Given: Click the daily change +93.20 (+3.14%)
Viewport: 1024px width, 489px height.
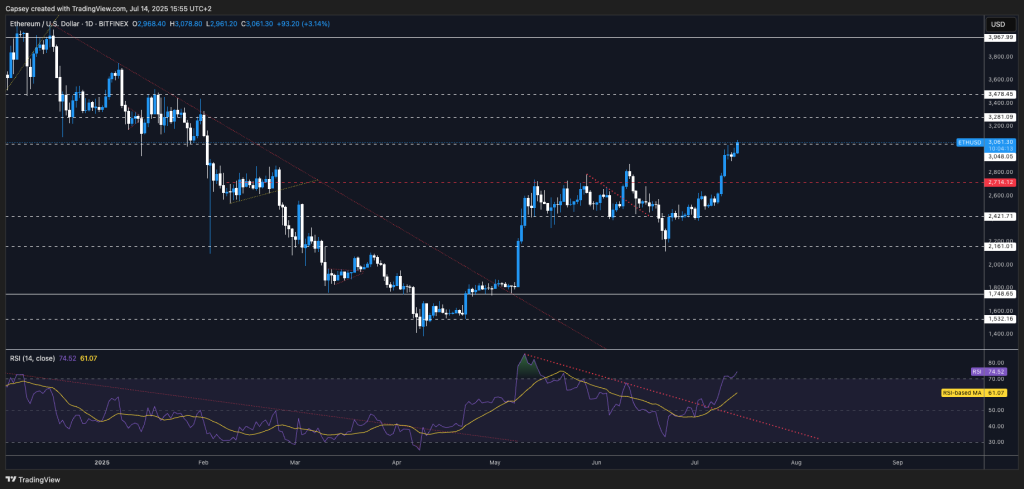Looking at the screenshot, I should point(302,24).
